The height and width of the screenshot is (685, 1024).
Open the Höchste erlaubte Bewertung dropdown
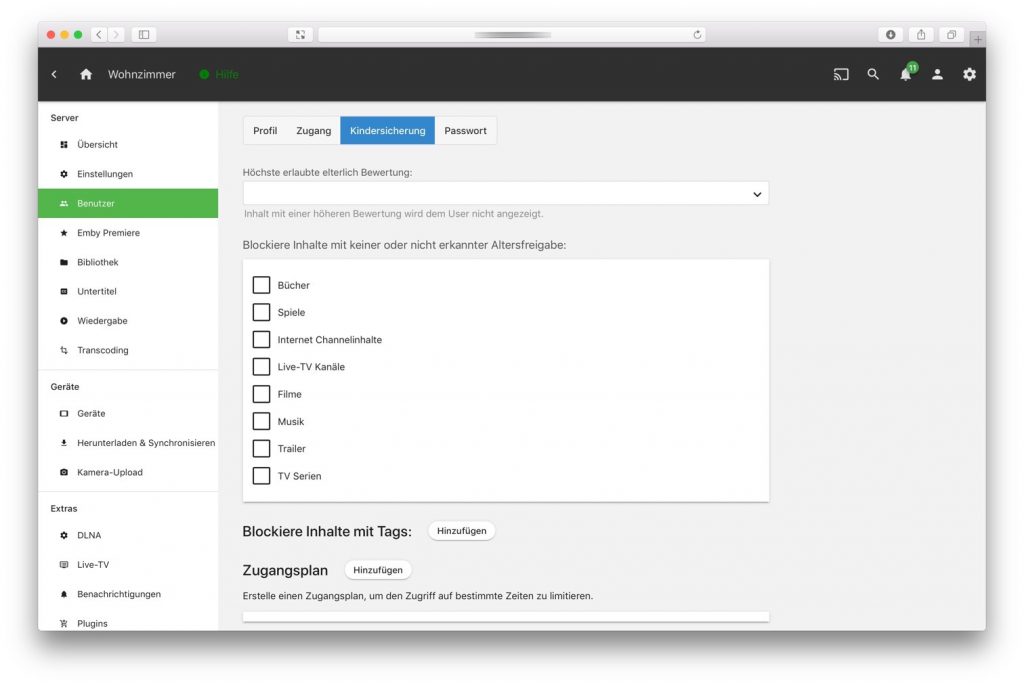505,193
